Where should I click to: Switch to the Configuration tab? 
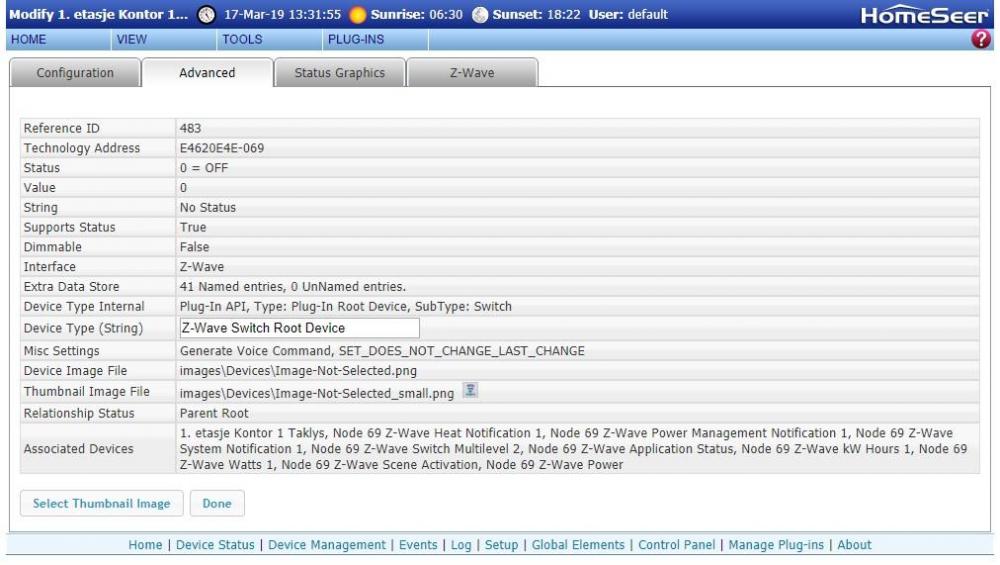coord(75,73)
